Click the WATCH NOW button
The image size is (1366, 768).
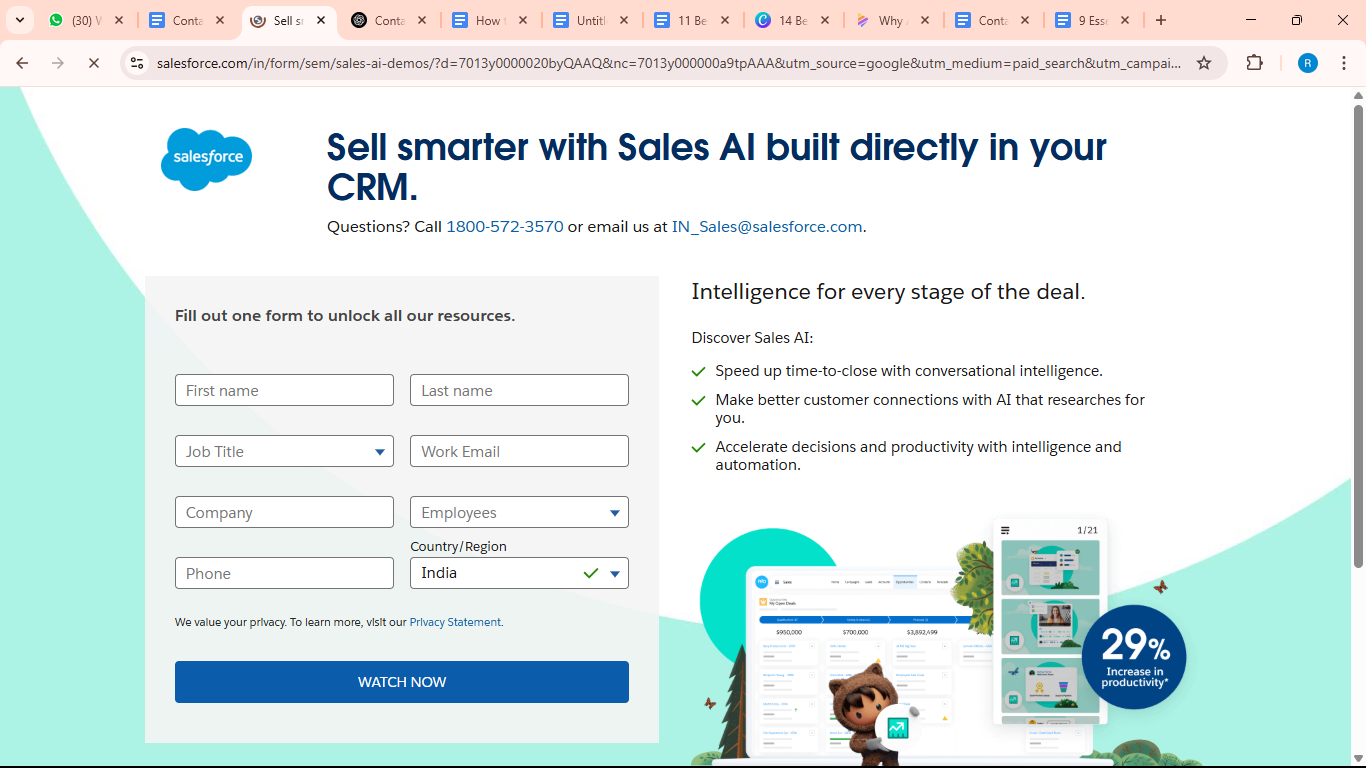(402, 682)
